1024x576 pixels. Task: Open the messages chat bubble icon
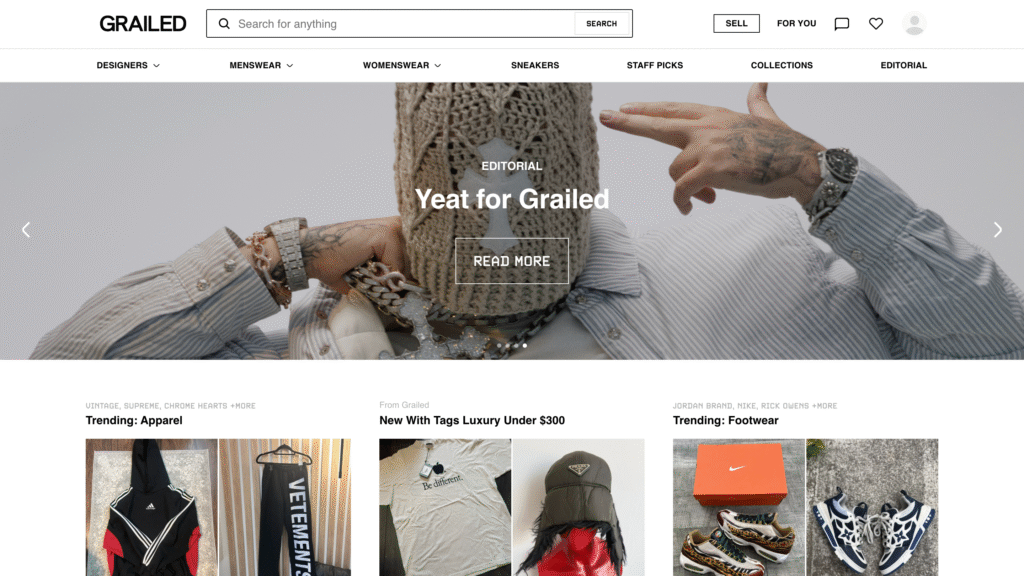(842, 24)
